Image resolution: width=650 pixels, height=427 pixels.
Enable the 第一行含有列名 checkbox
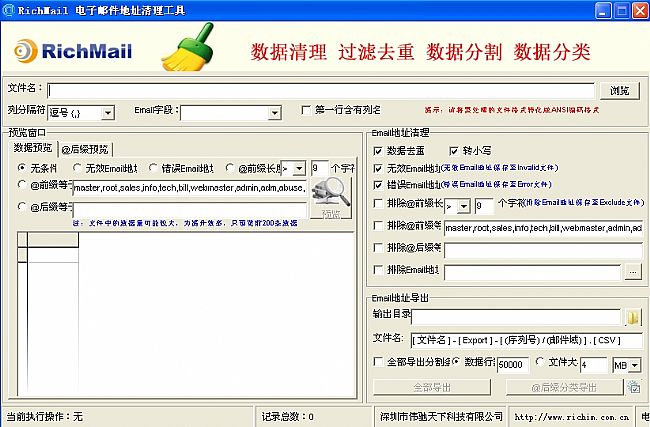pyautogui.click(x=306, y=110)
